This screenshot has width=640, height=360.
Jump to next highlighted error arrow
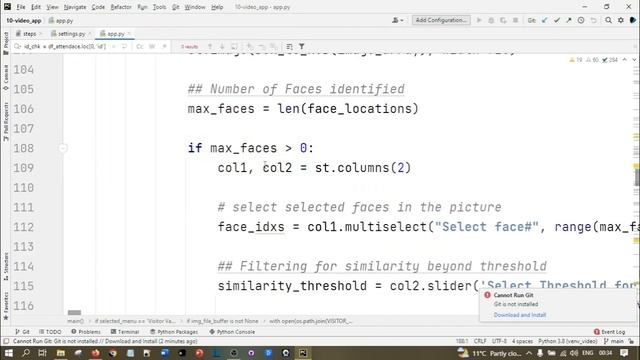point(634,60)
